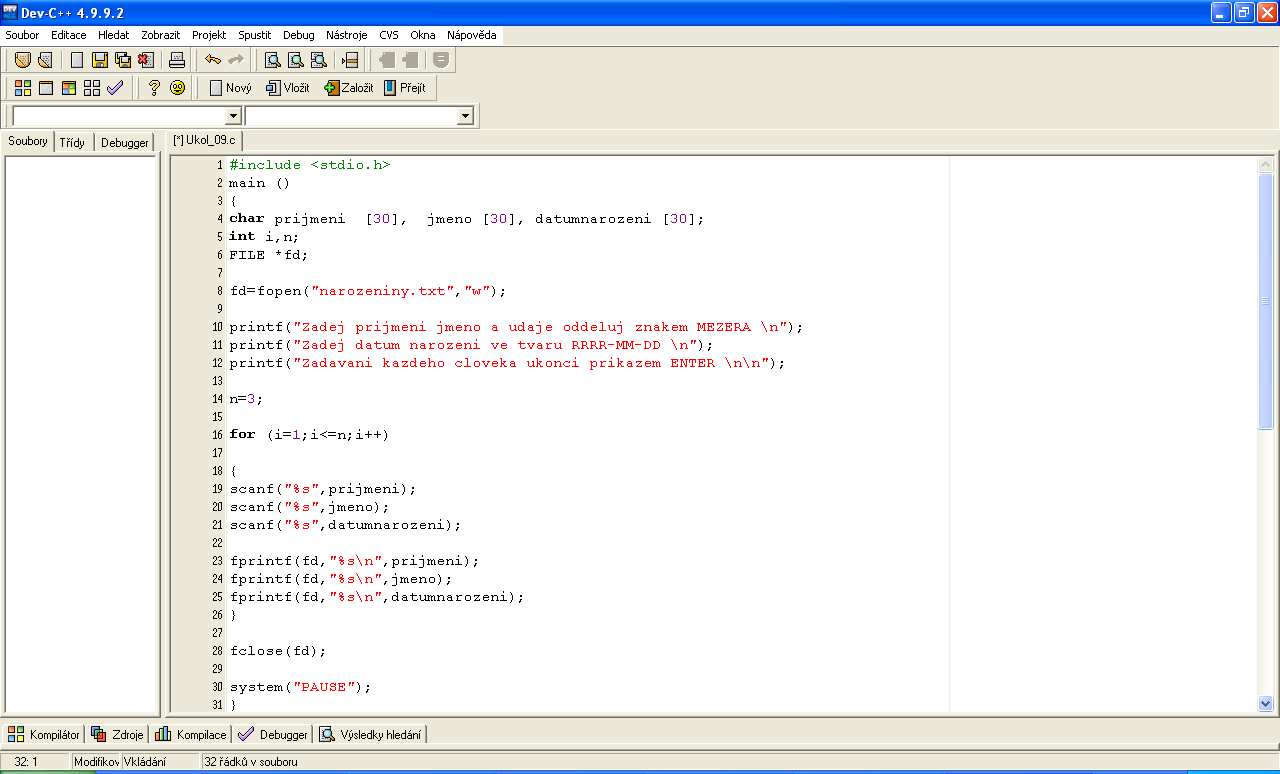Open help with the question mark icon

point(154,88)
